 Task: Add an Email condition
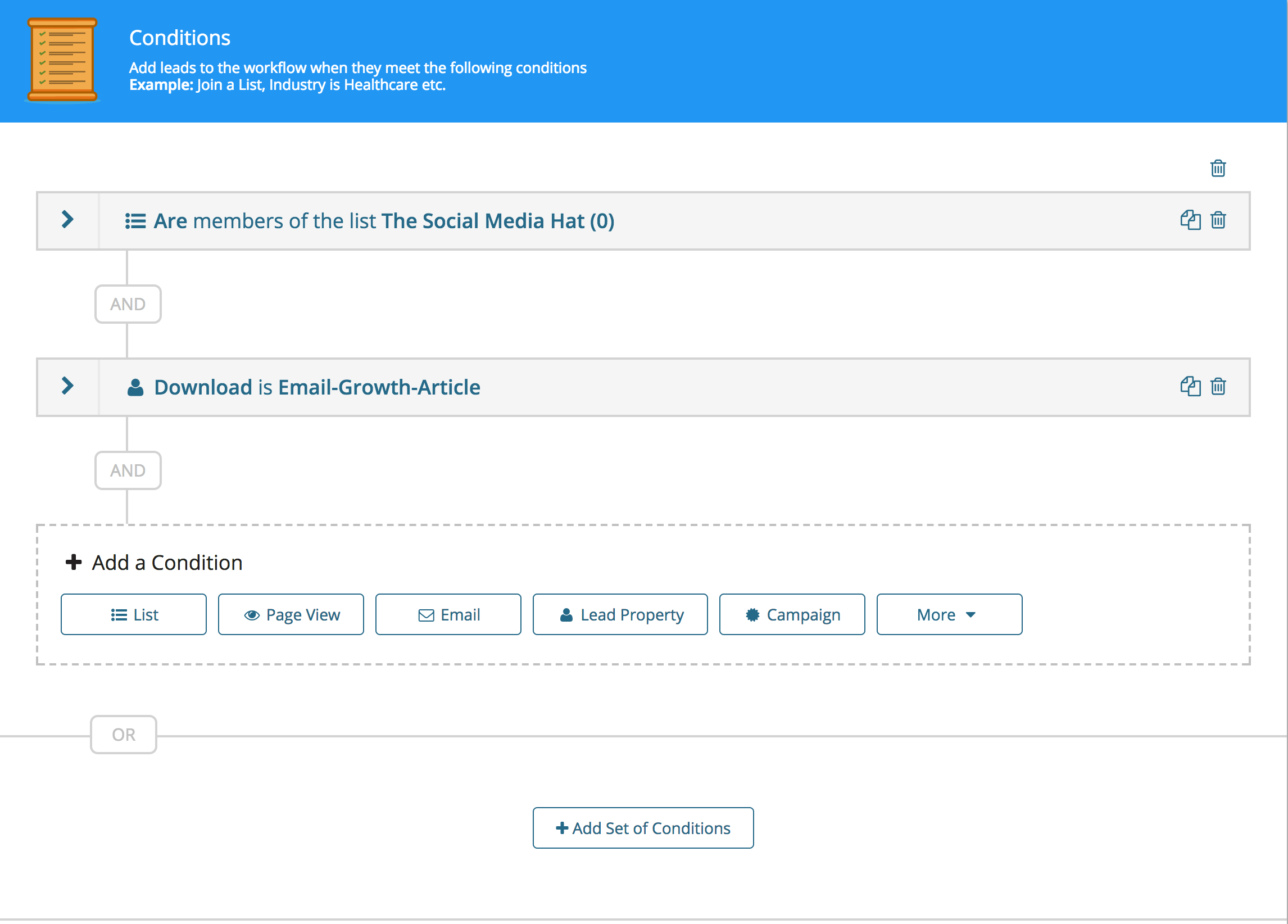(x=448, y=614)
